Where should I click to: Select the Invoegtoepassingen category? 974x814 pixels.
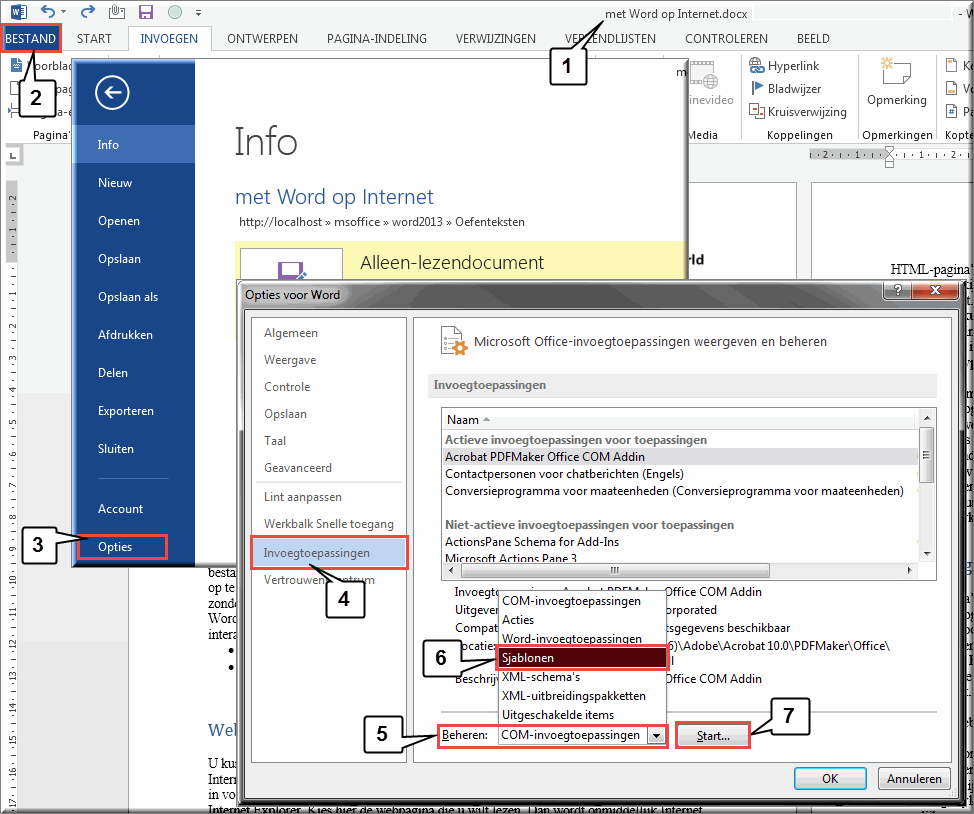(329, 553)
